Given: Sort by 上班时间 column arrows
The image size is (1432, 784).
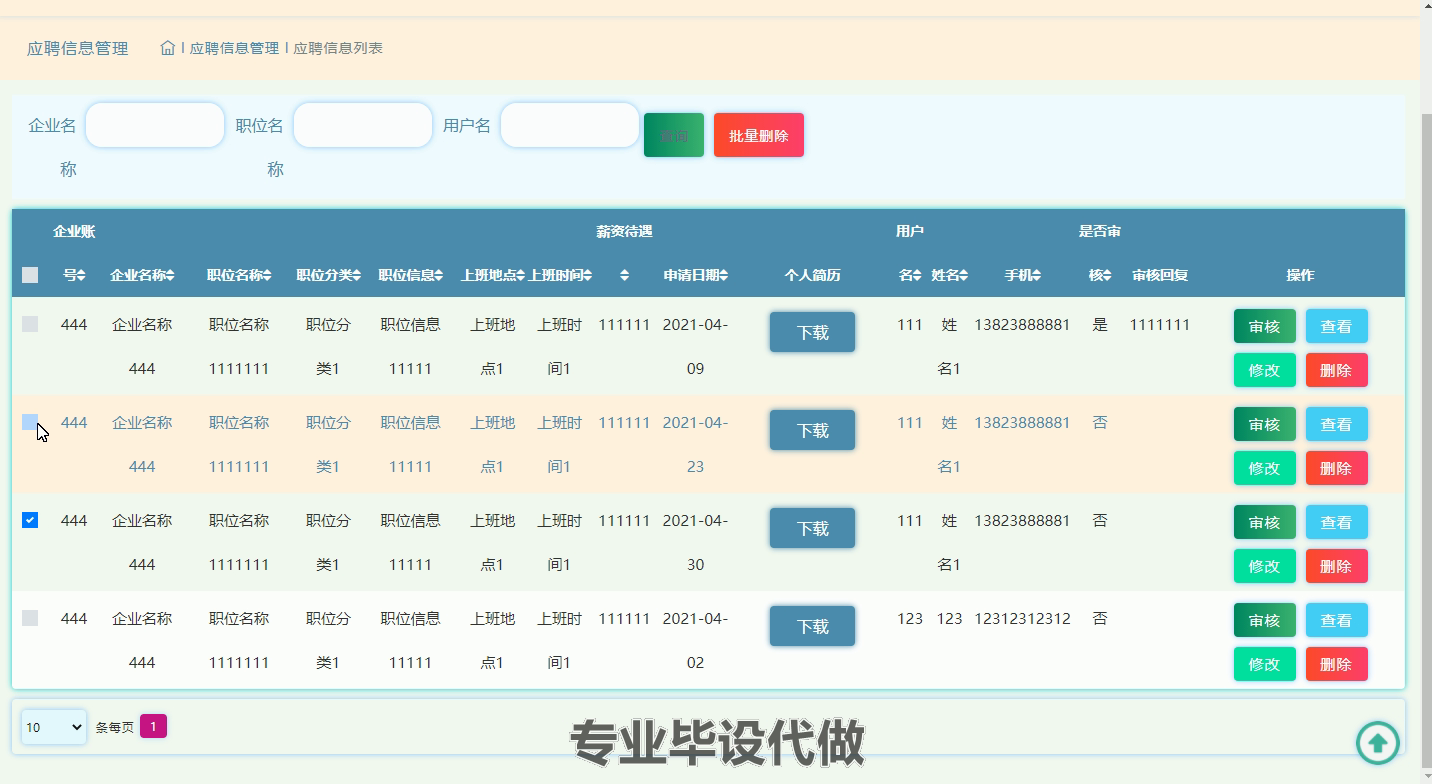Looking at the screenshot, I should [x=587, y=275].
